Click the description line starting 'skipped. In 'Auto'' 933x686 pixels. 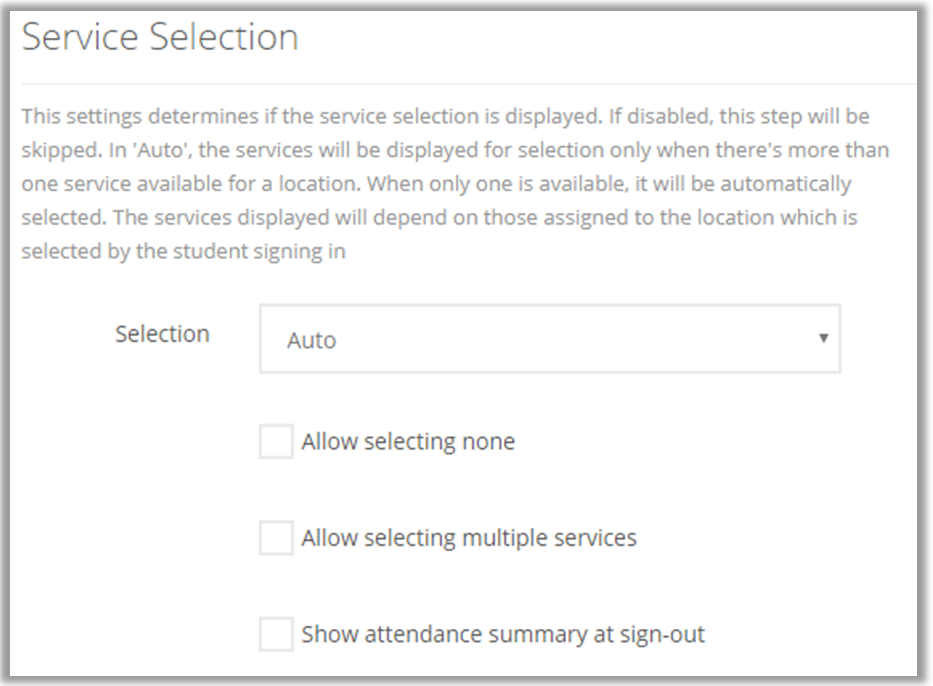pyautogui.click(x=455, y=150)
